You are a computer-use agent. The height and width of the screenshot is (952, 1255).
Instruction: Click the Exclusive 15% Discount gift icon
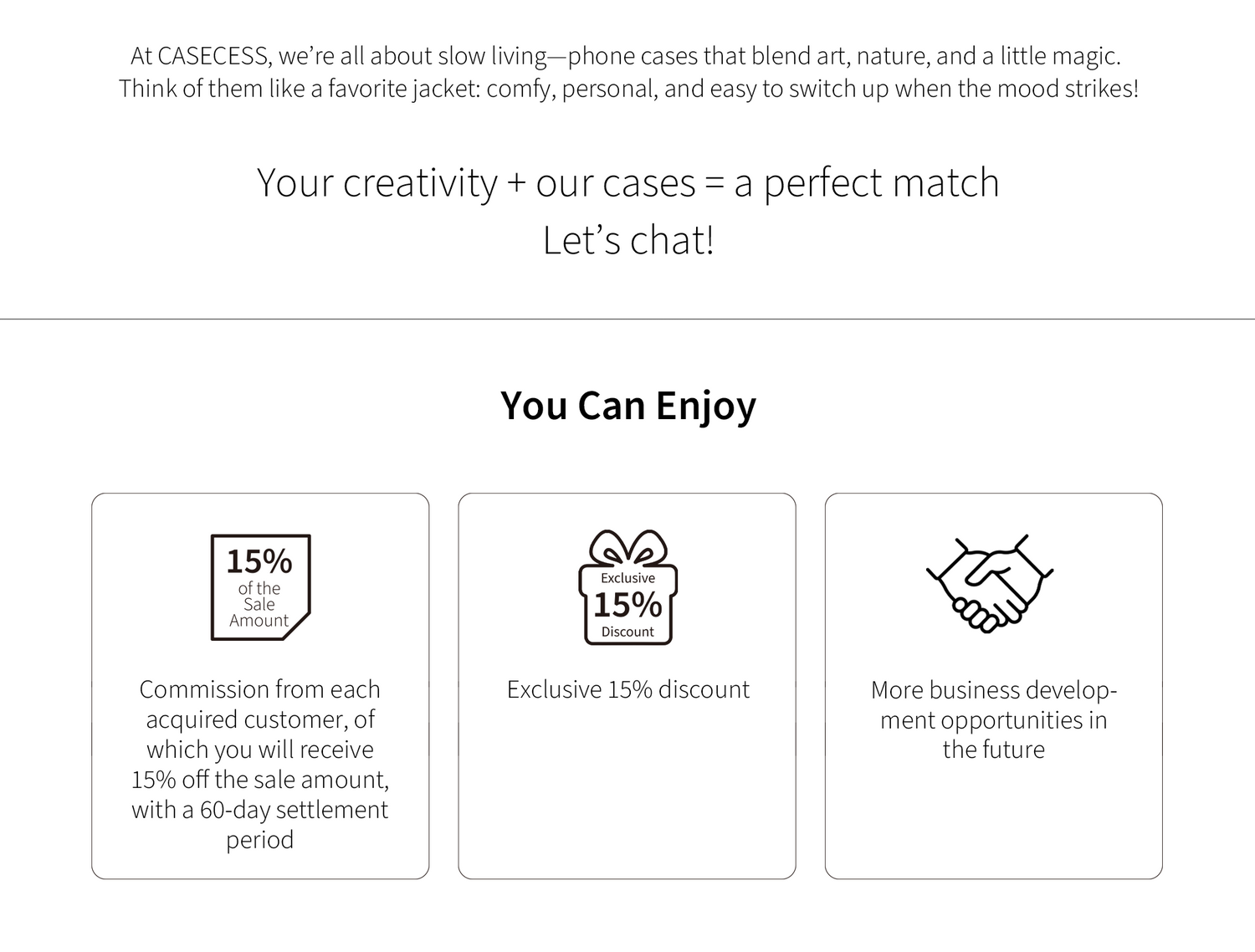click(627, 587)
